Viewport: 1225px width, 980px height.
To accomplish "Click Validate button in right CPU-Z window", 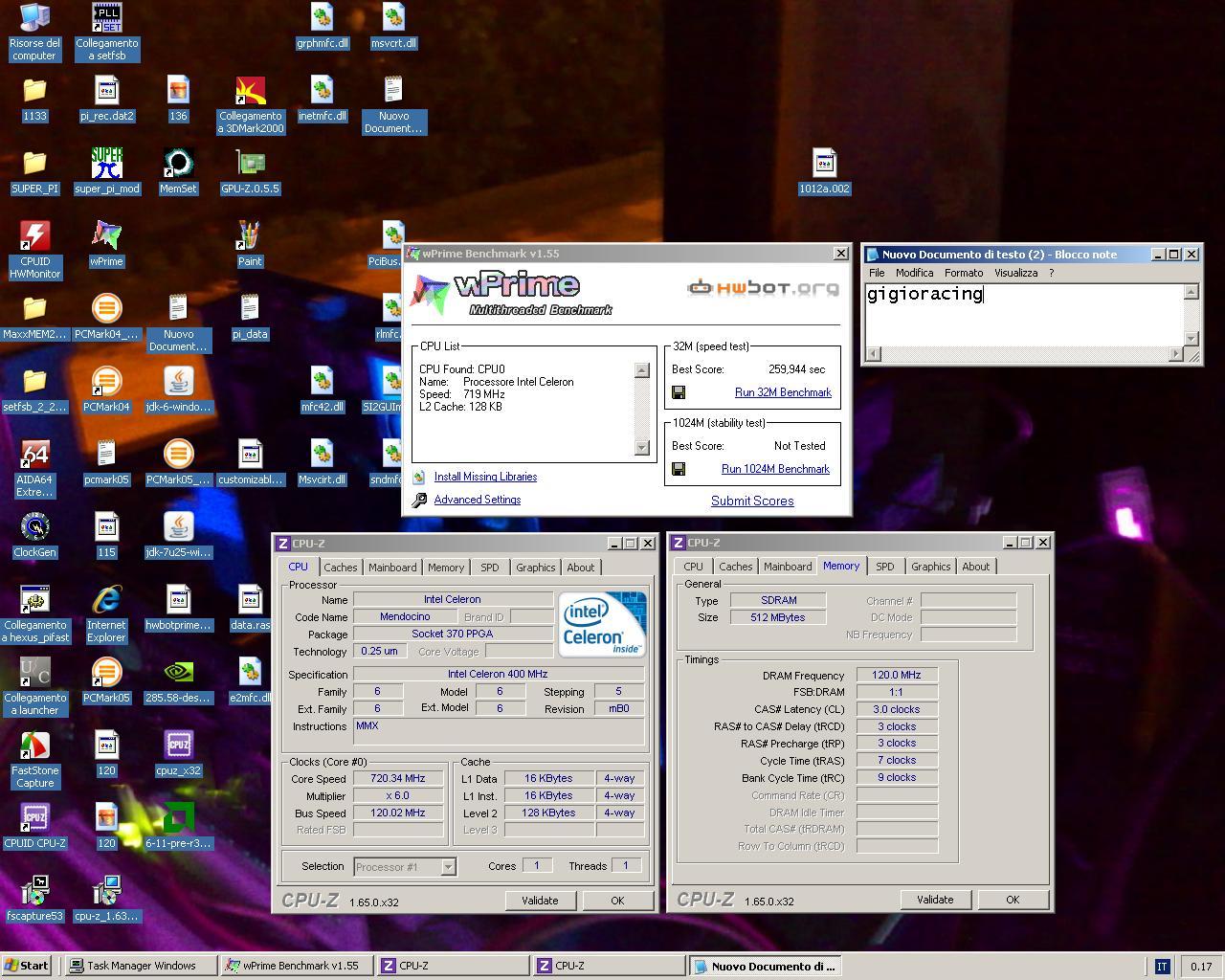I will (x=935, y=900).
